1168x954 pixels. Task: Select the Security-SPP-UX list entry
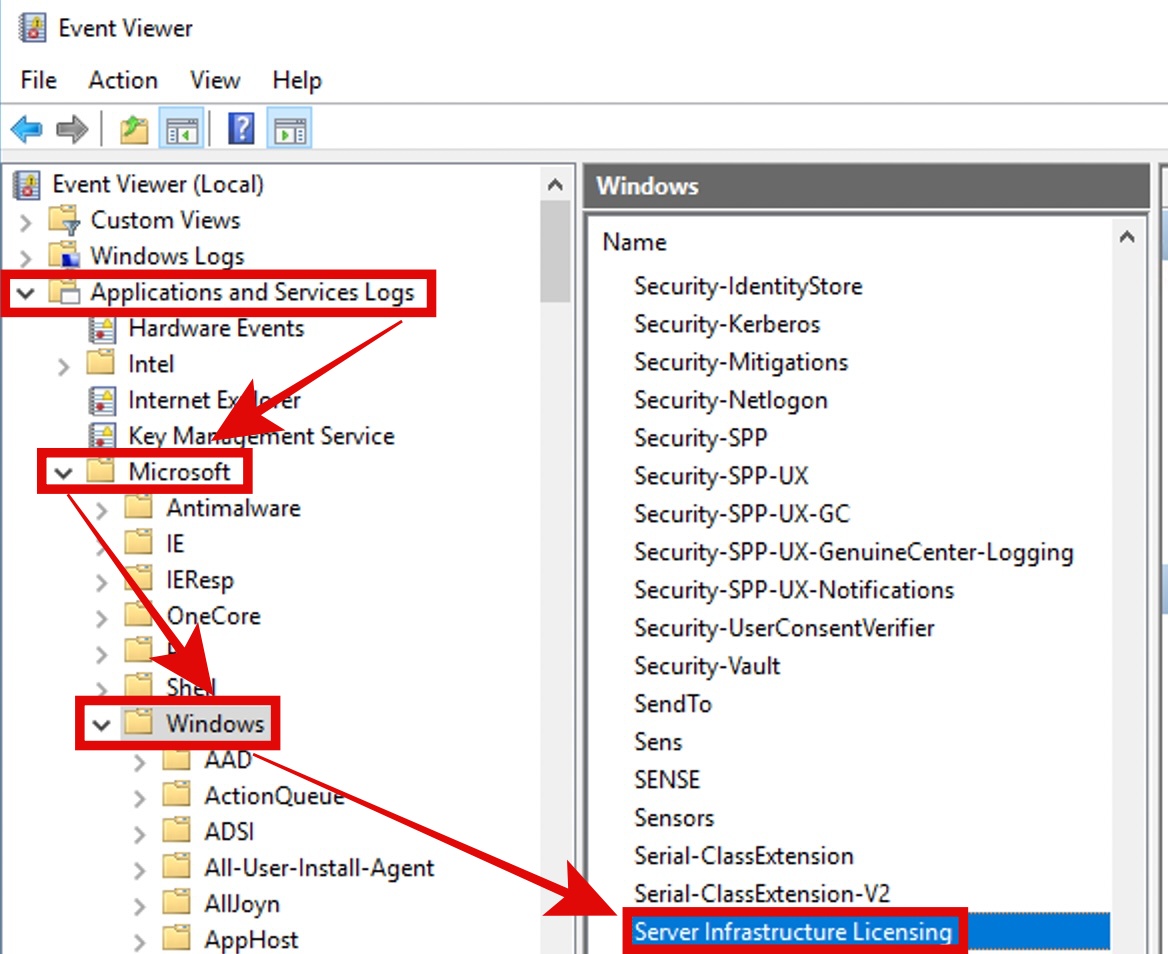pyautogui.click(x=721, y=476)
